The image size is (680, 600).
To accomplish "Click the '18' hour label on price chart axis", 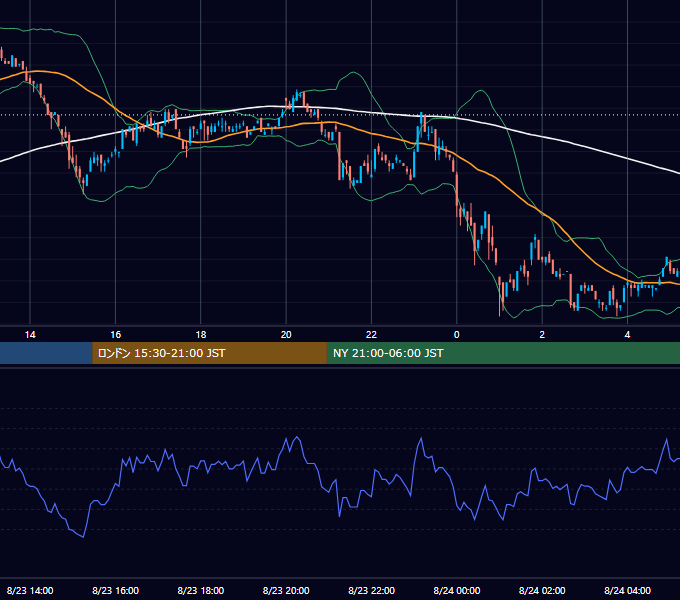I will 201,335.
